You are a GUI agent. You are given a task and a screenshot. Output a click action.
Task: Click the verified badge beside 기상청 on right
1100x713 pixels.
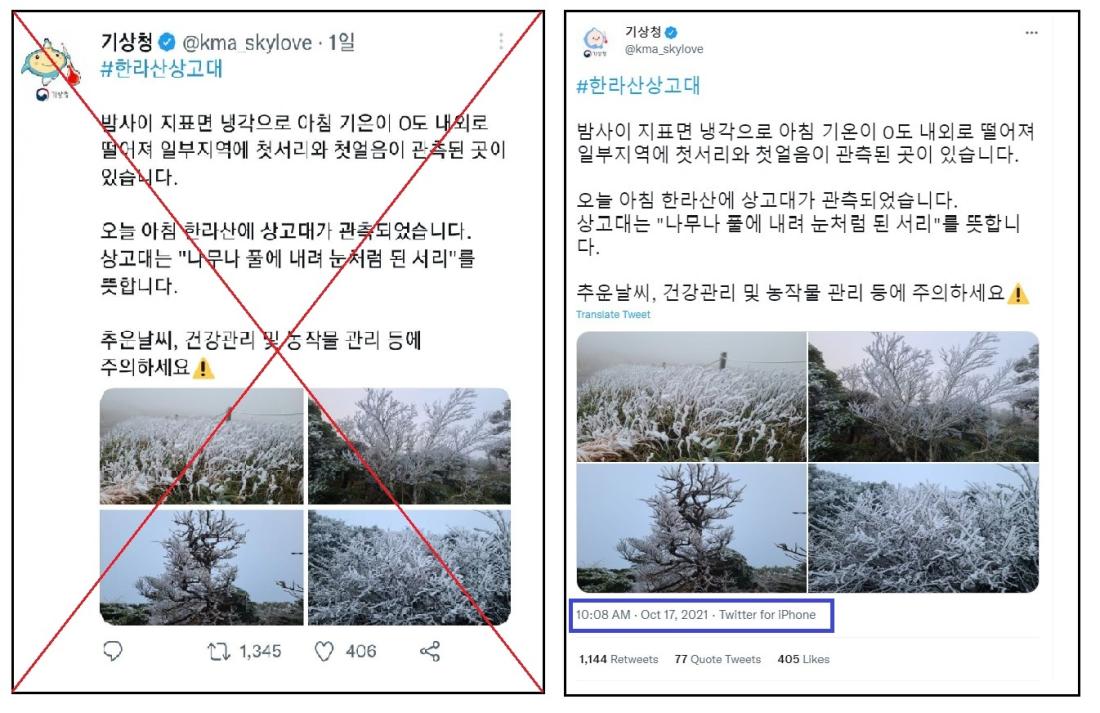pyautogui.click(x=671, y=32)
